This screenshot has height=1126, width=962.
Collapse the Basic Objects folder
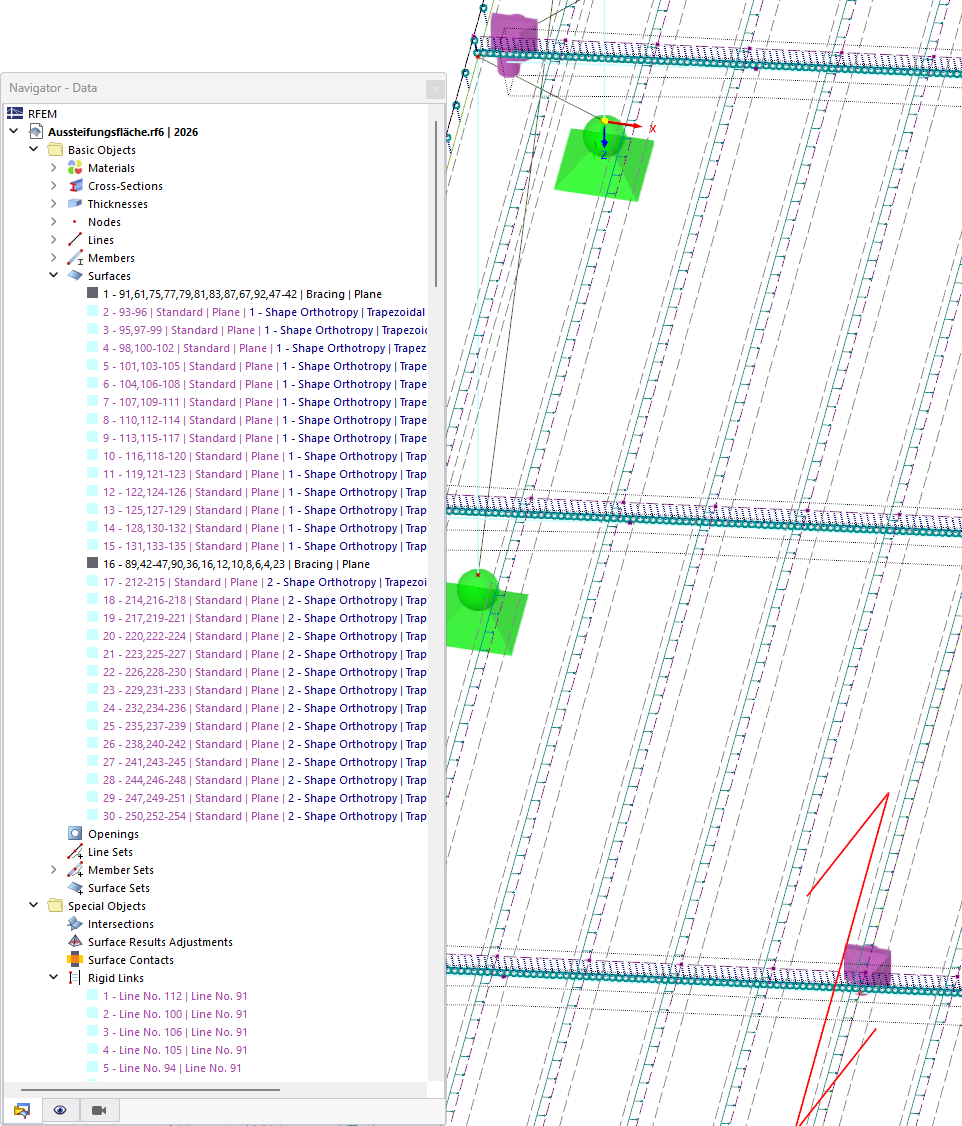tap(34, 149)
